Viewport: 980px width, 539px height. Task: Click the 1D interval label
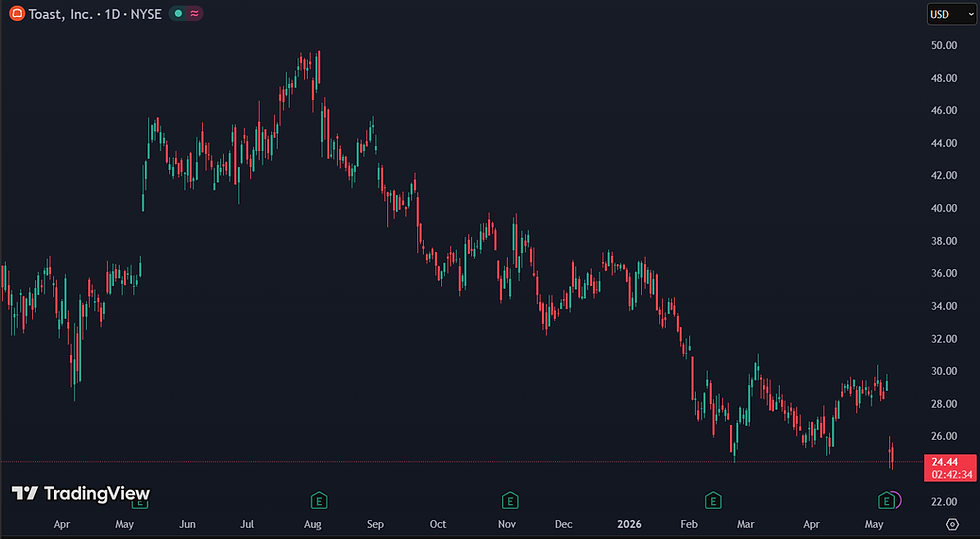tap(112, 14)
